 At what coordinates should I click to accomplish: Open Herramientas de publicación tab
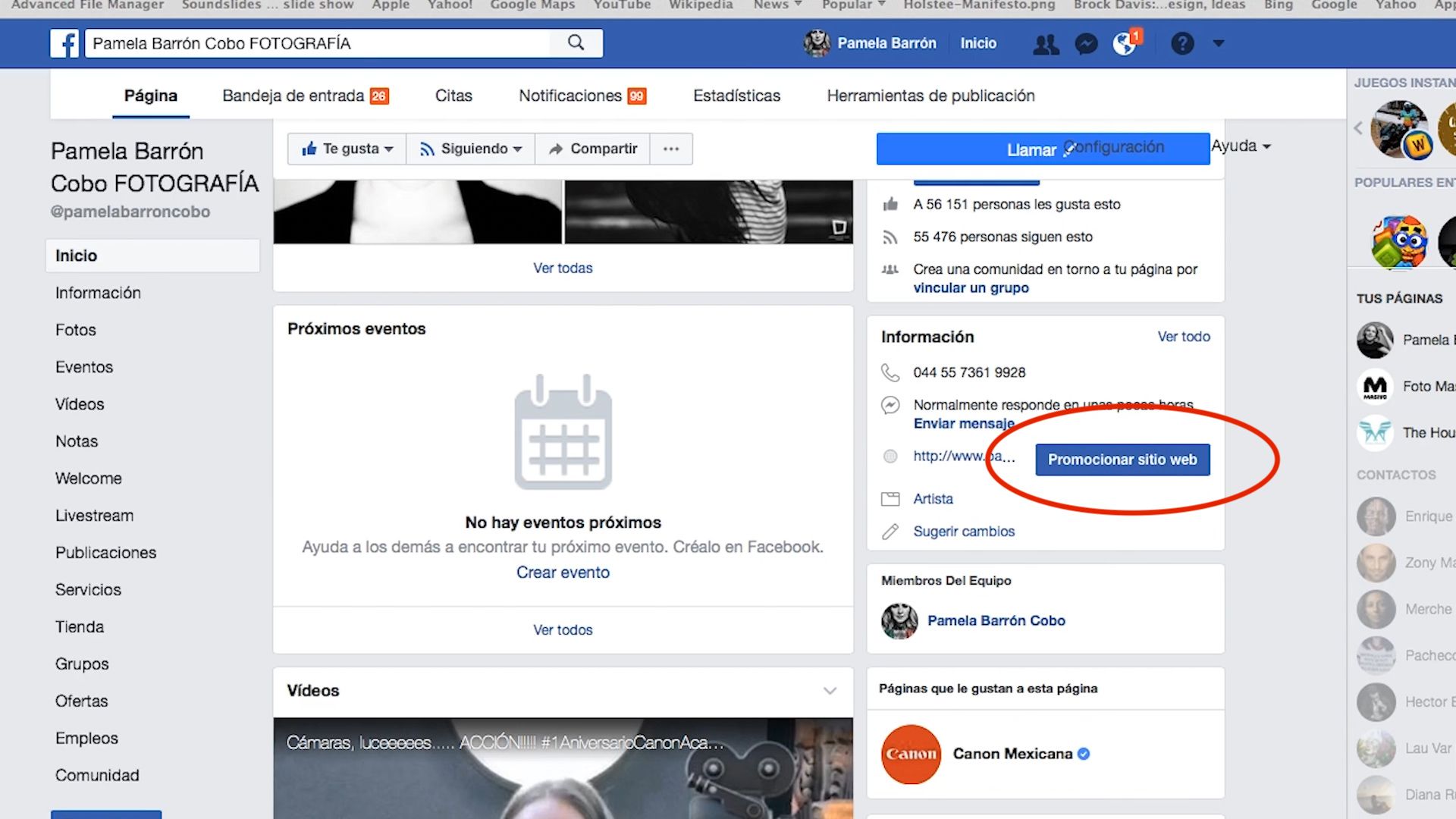(x=930, y=96)
